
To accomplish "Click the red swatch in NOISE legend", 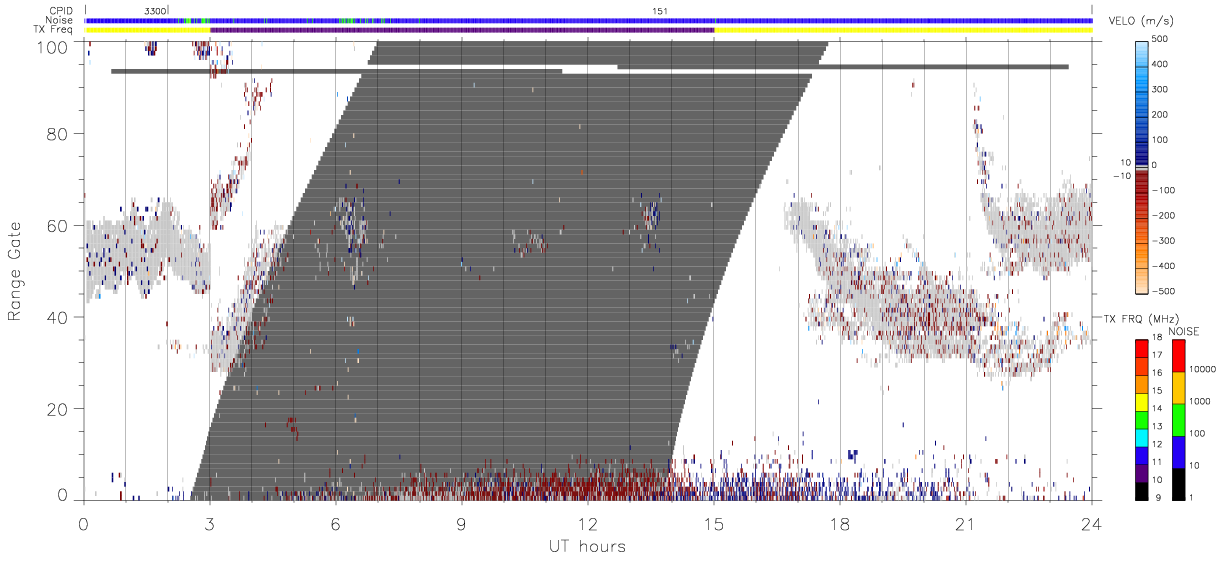I will [1179, 356].
